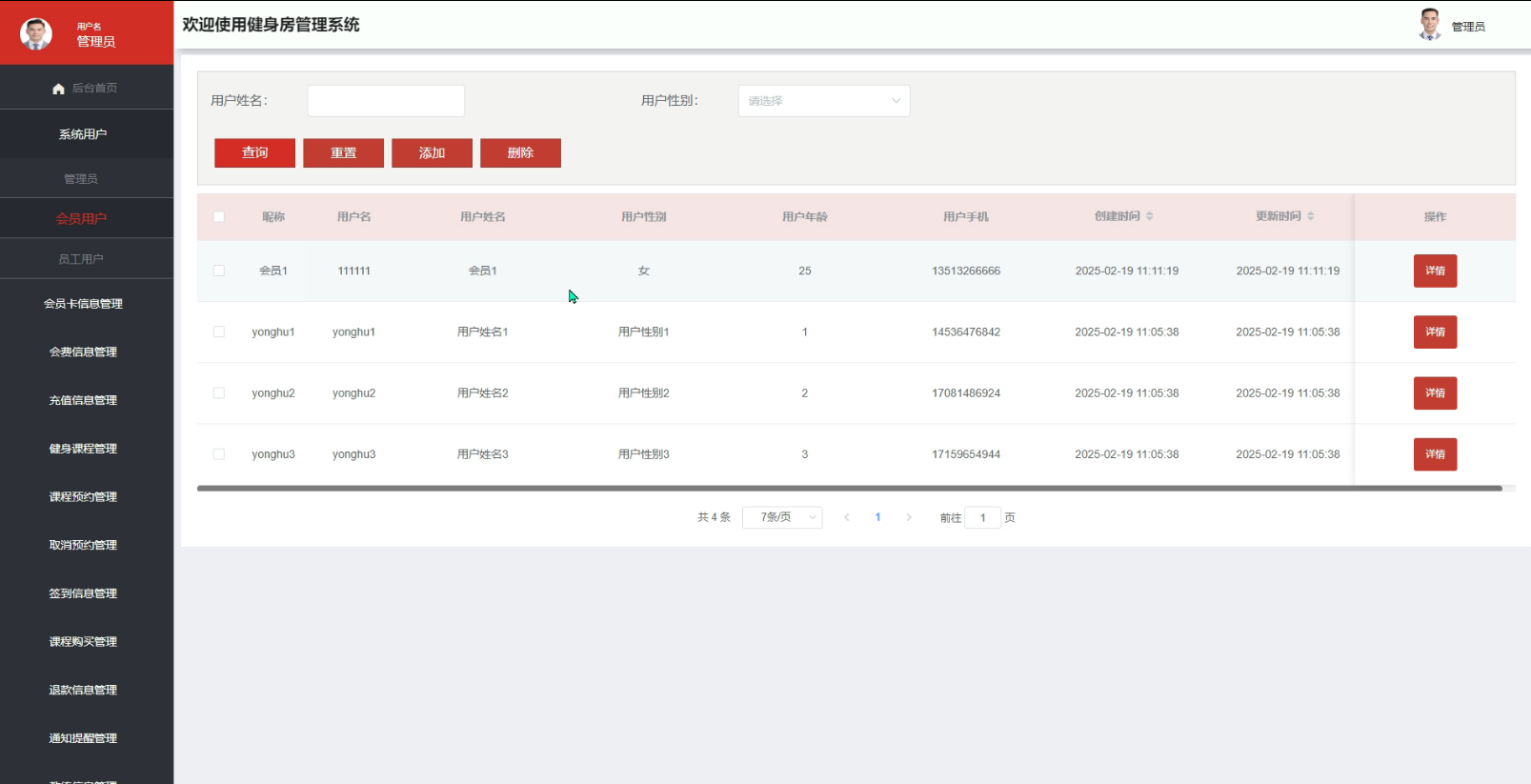Open 详情 for the yonghu3 row
This screenshot has height=784, width=1531.
[x=1435, y=454]
